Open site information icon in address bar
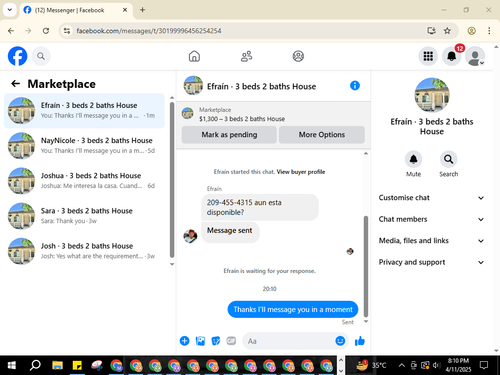Screen dimensions: 500x375 pos(67,31)
